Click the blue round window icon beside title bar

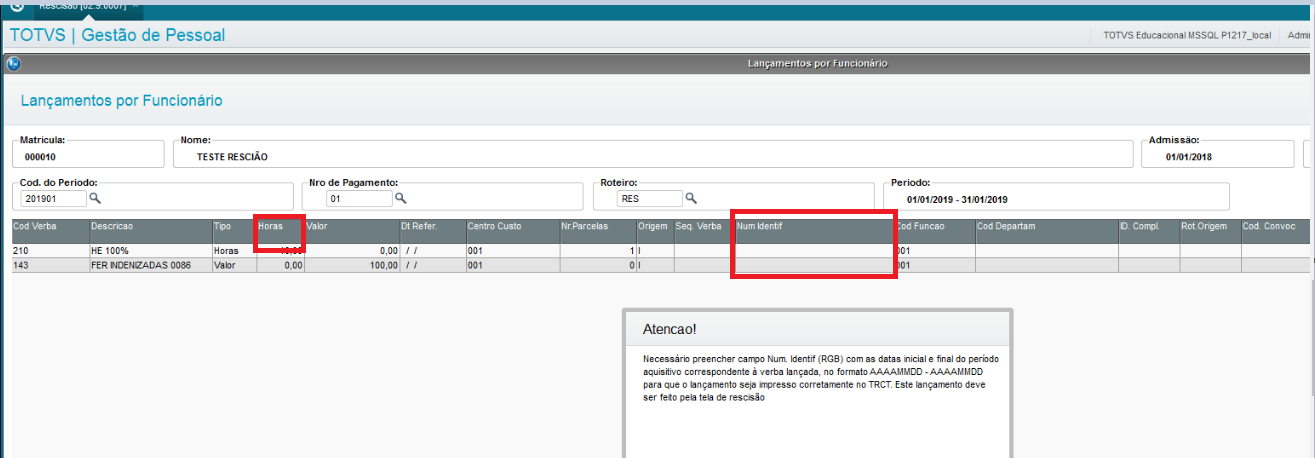coord(13,63)
